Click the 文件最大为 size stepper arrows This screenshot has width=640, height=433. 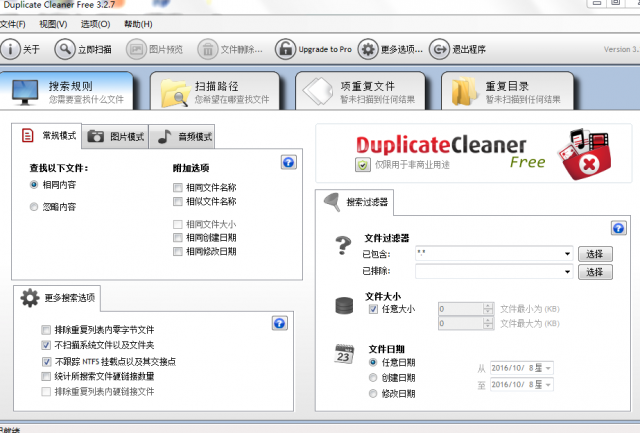488,324
